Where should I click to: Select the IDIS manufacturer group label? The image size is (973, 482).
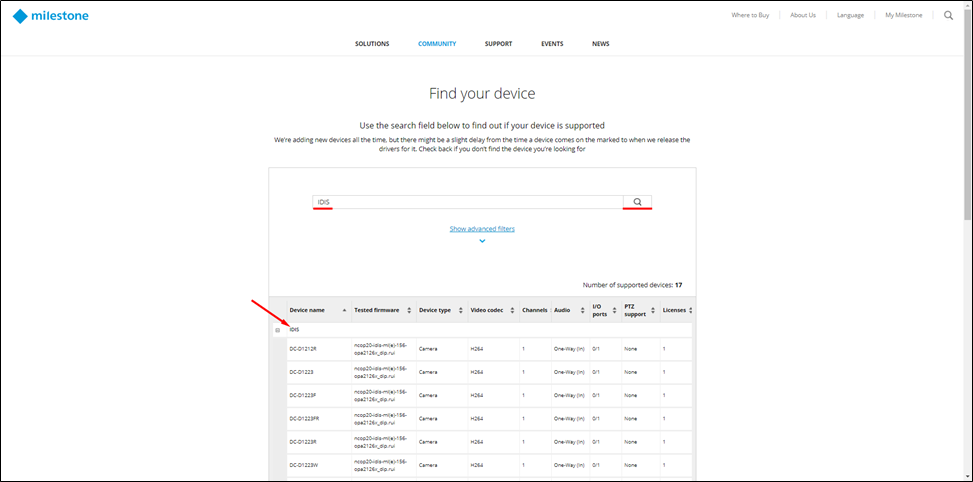294,329
